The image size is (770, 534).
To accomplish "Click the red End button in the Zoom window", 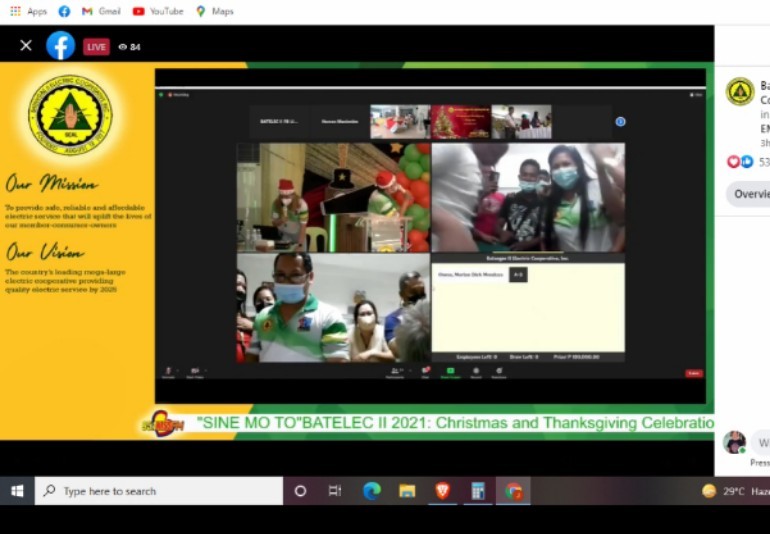I will (694, 374).
